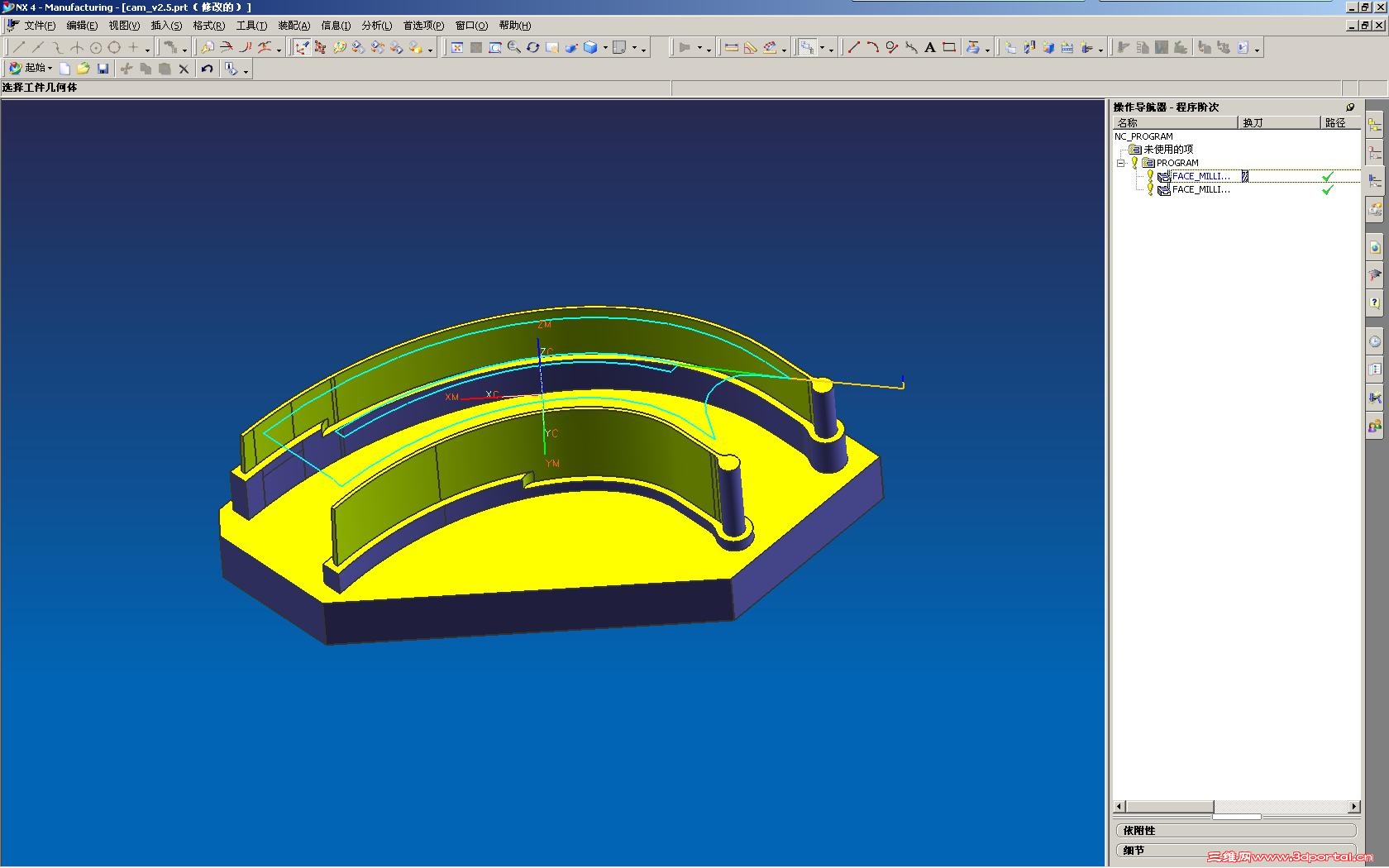Click the measure angle icon
Viewport: 1389px width, 868px height.
(x=751, y=48)
